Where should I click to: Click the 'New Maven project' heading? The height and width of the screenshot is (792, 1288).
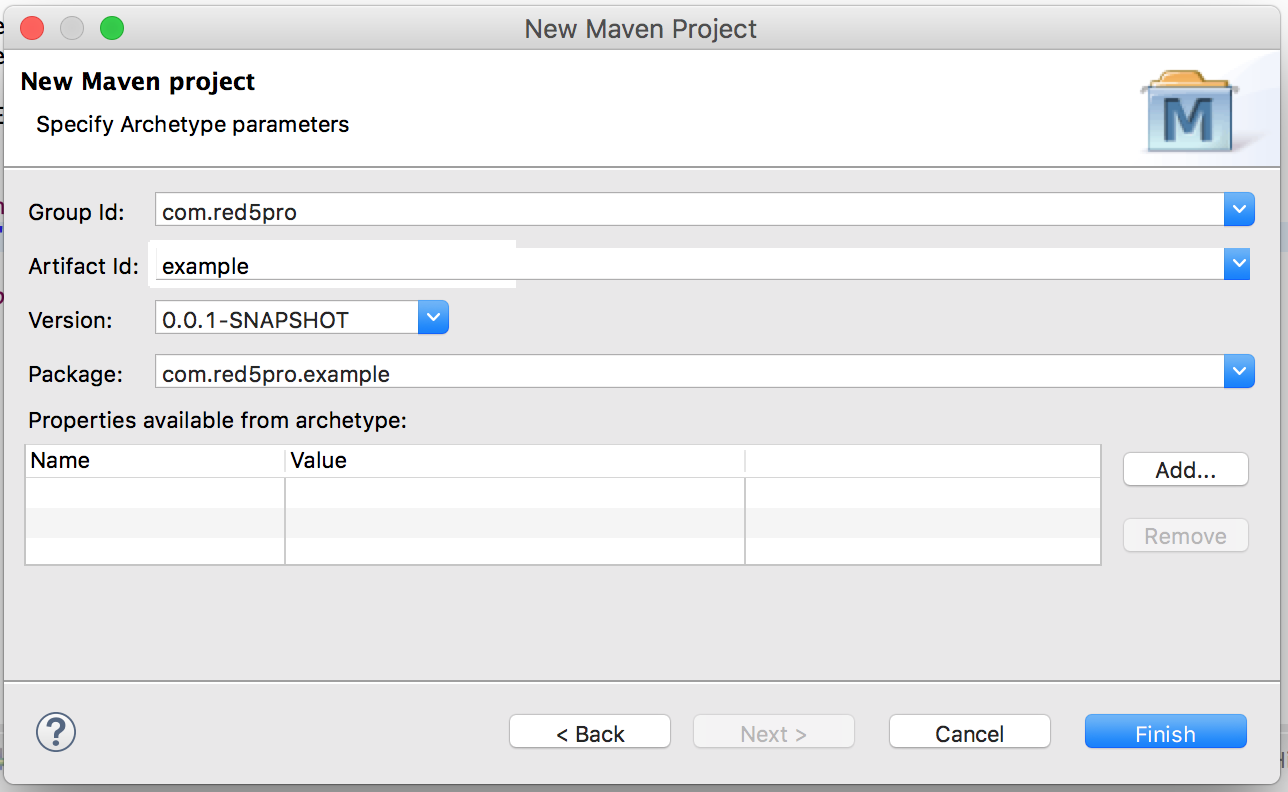point(138,81)
